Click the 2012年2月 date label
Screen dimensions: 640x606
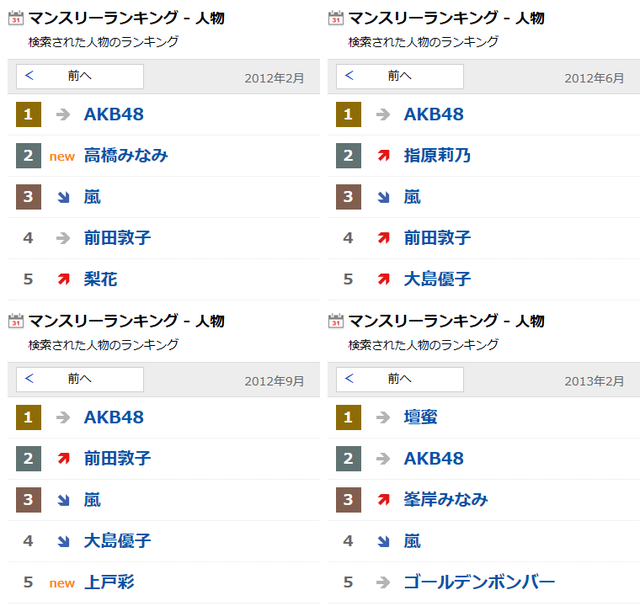[x=274, y=78]
